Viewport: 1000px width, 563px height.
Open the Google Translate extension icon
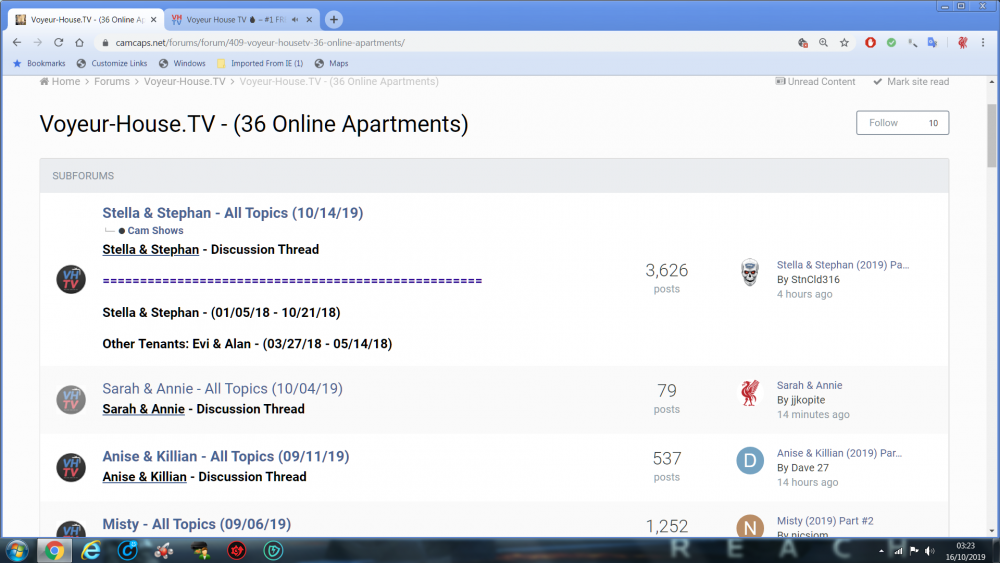(932, 43)
